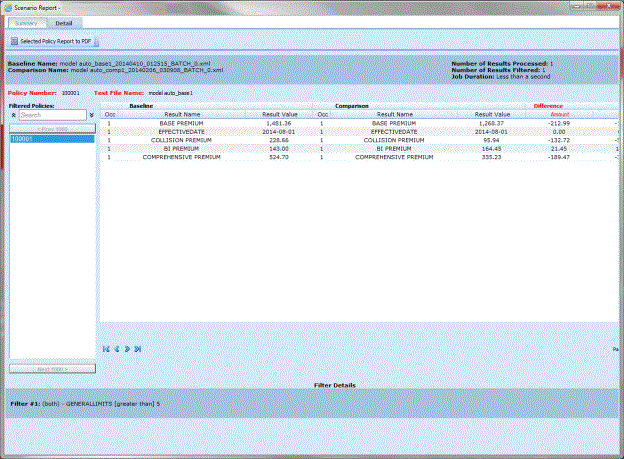The height and width of the screenshot is (459, 624).
Task: Click difference amount -212.99
Action: (x=559, y=123)
